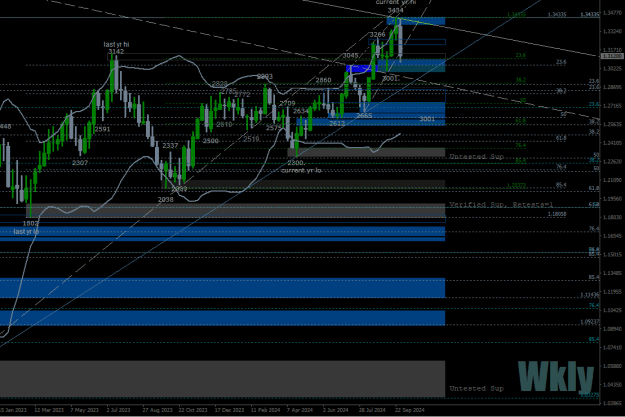The width and height of the screenshot is (625, 417).
Task: Click the 2828 swing label
Action: point(219,84)
